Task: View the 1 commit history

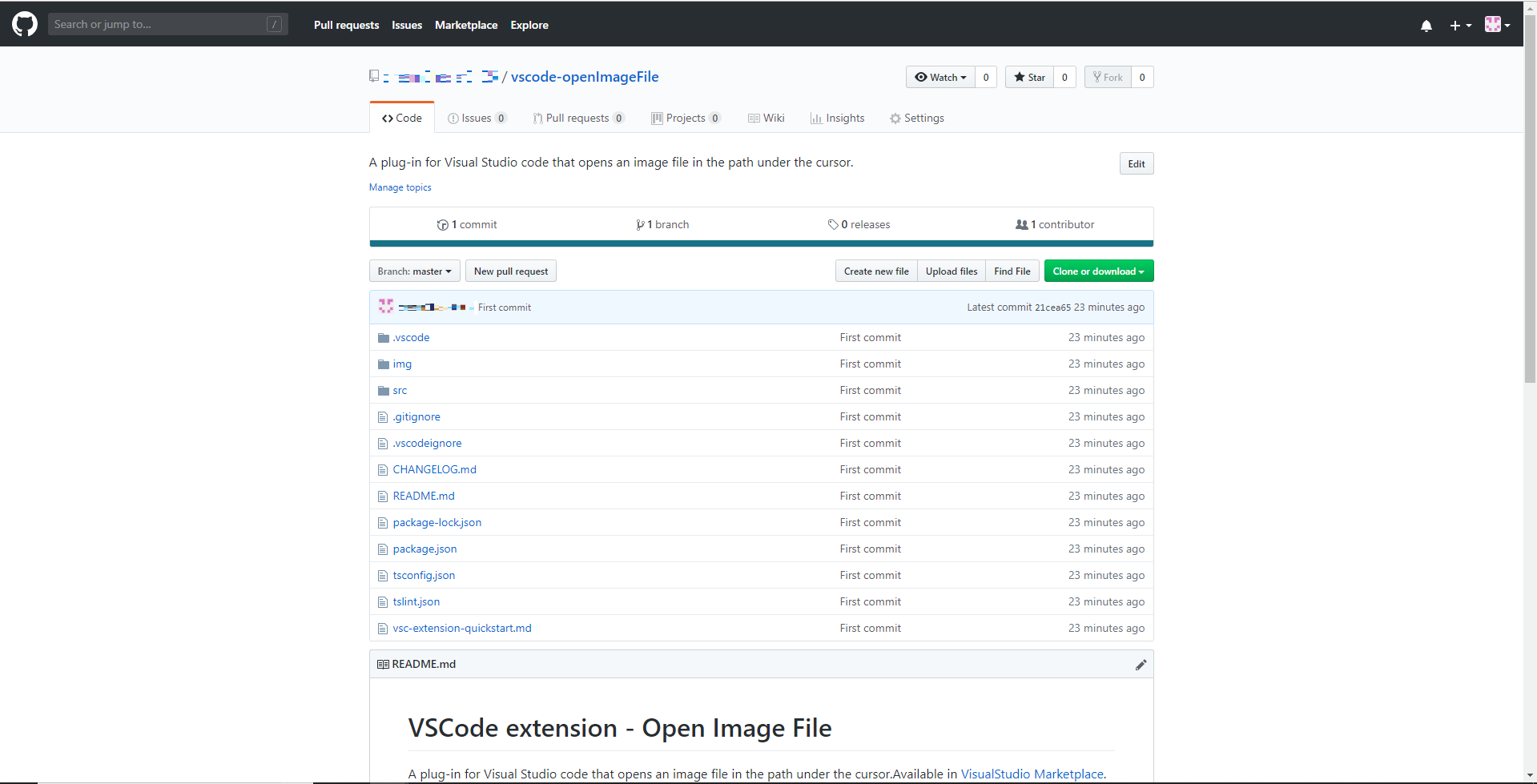Action: (467, 224)
